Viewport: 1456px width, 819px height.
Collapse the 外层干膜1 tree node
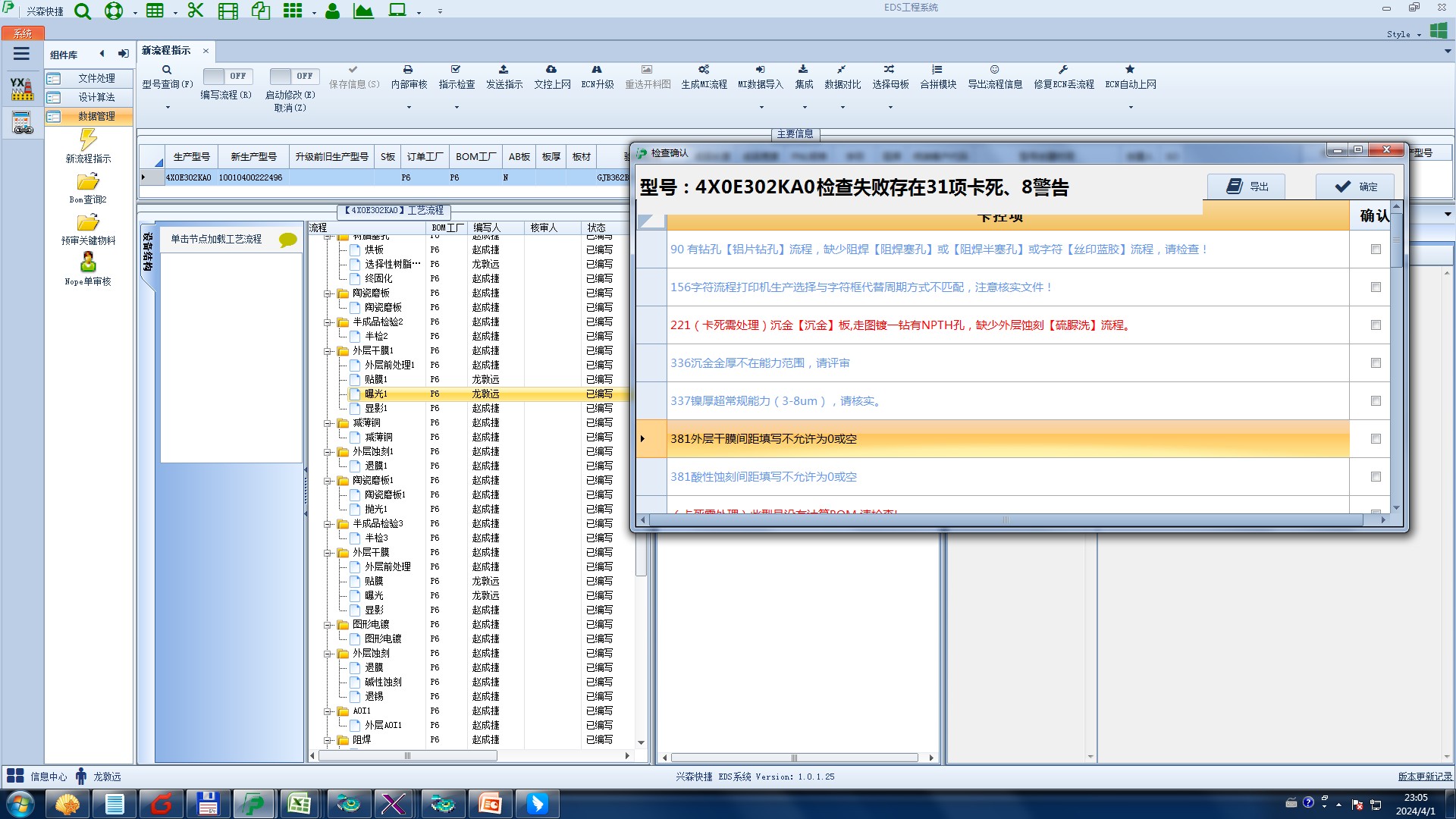click(328, 351)
